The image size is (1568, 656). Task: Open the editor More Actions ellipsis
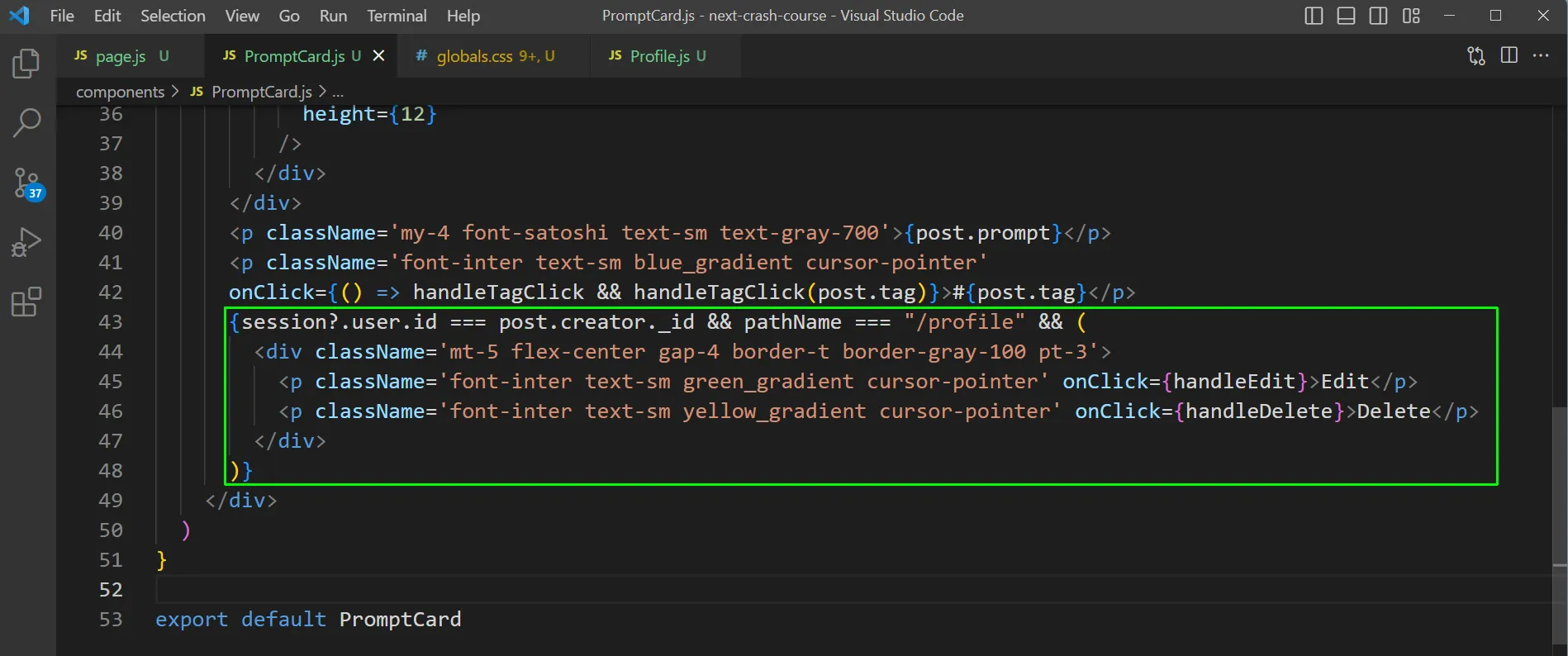pos(1541,55)
